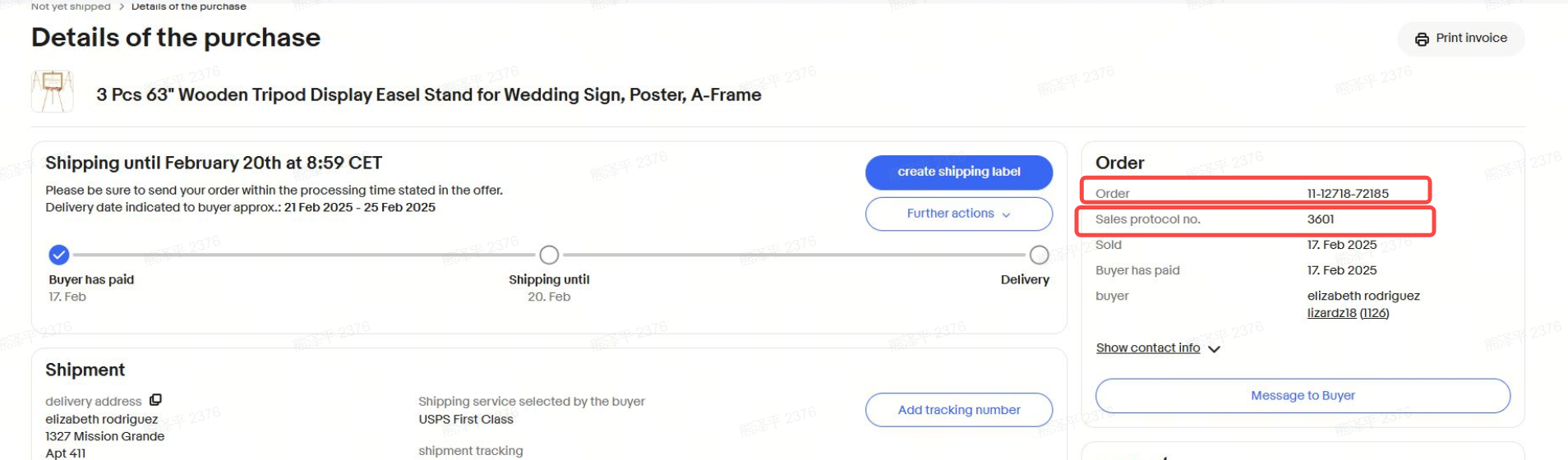Click the chevron beside Show contact info
The height and width of the screenshot is (460, 1568).
[1214, 349]
